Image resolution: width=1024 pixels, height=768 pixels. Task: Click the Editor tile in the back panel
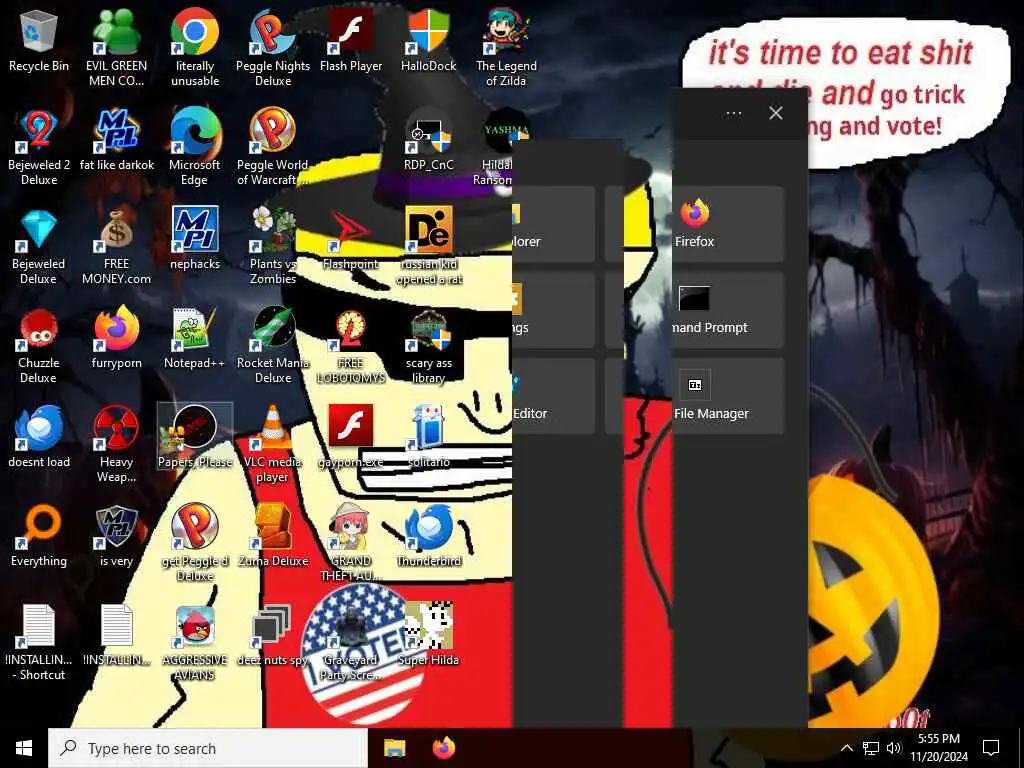553,396
